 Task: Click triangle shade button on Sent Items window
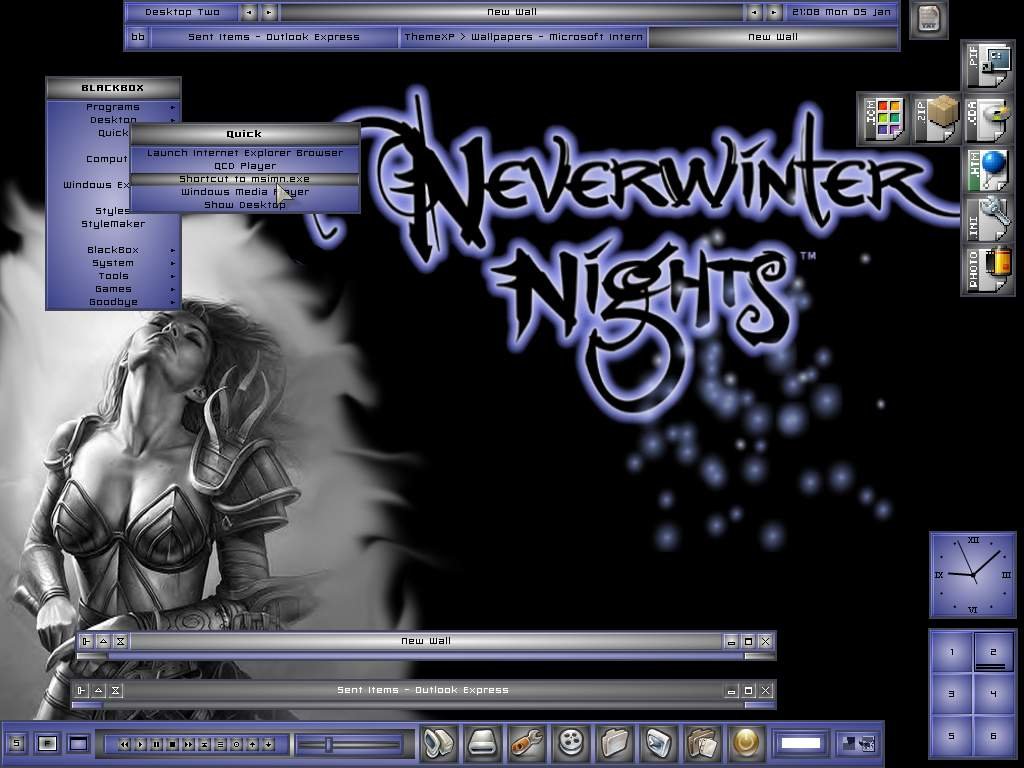98,690
